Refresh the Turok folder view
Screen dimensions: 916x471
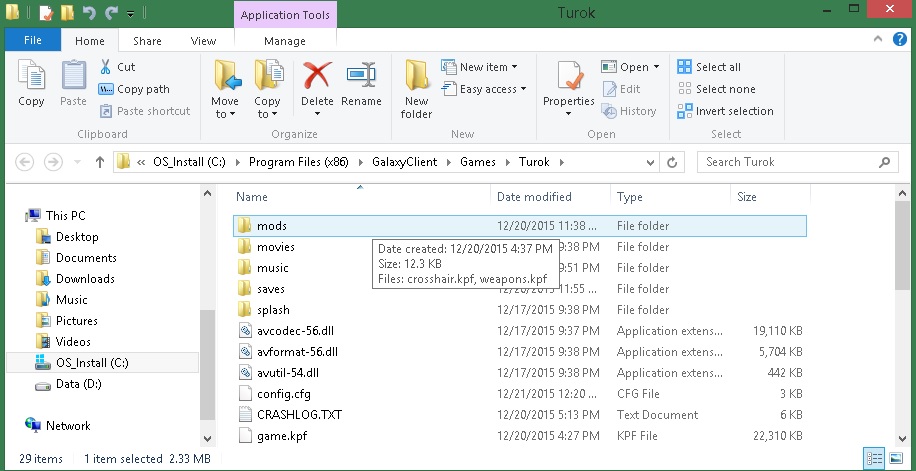pyautogui.click(x=674, y=162)
